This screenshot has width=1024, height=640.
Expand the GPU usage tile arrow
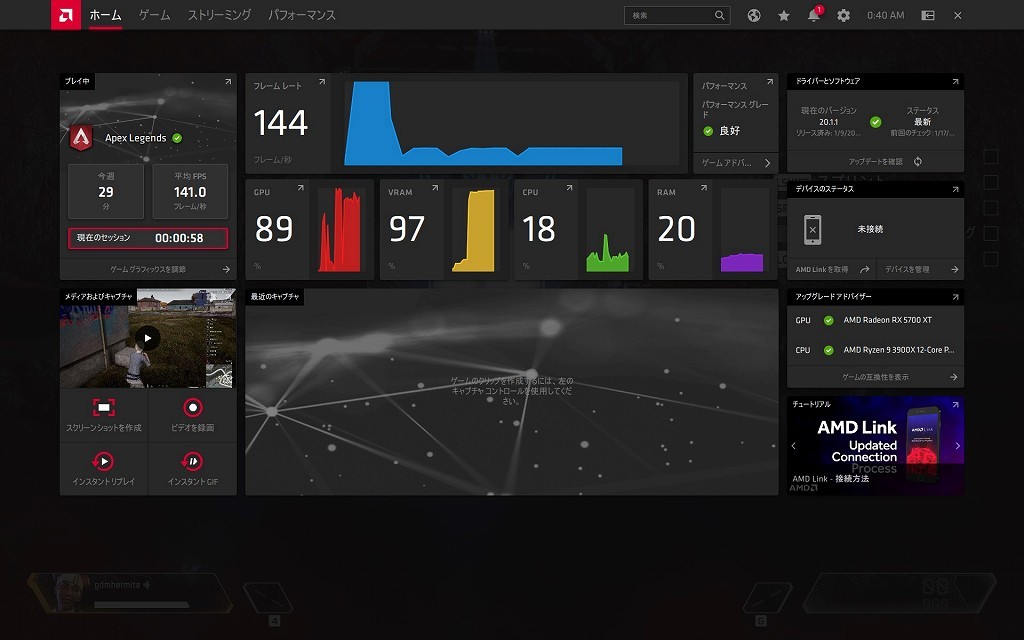point(300,188)
